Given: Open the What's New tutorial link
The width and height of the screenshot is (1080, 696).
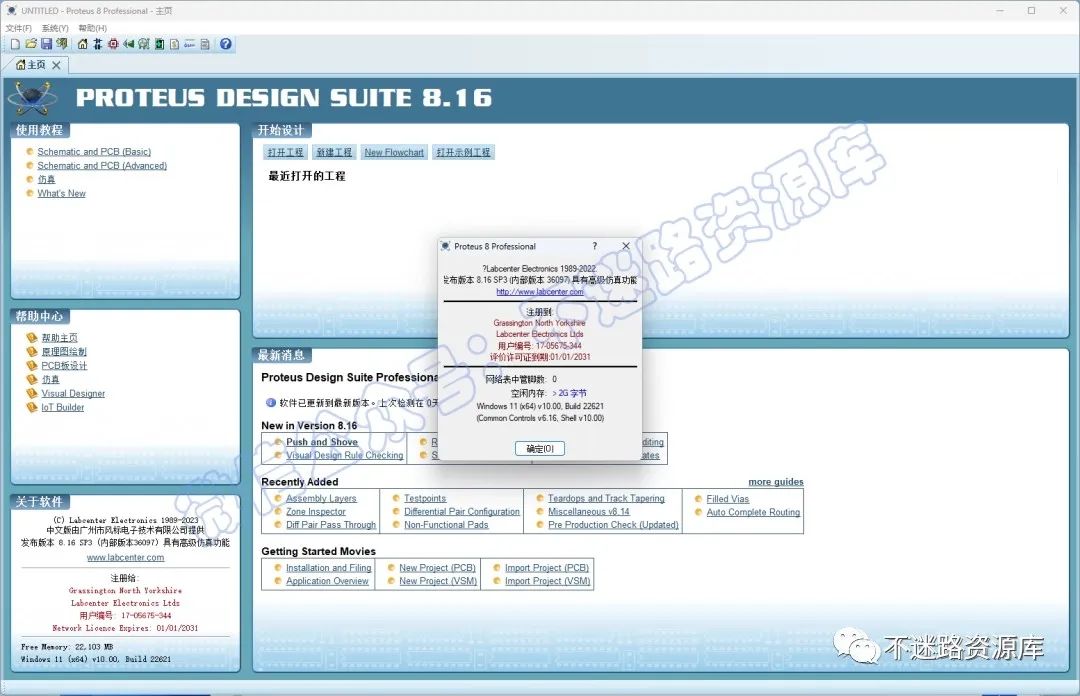Looking at the screenshot, I should (x=61, y=194).
